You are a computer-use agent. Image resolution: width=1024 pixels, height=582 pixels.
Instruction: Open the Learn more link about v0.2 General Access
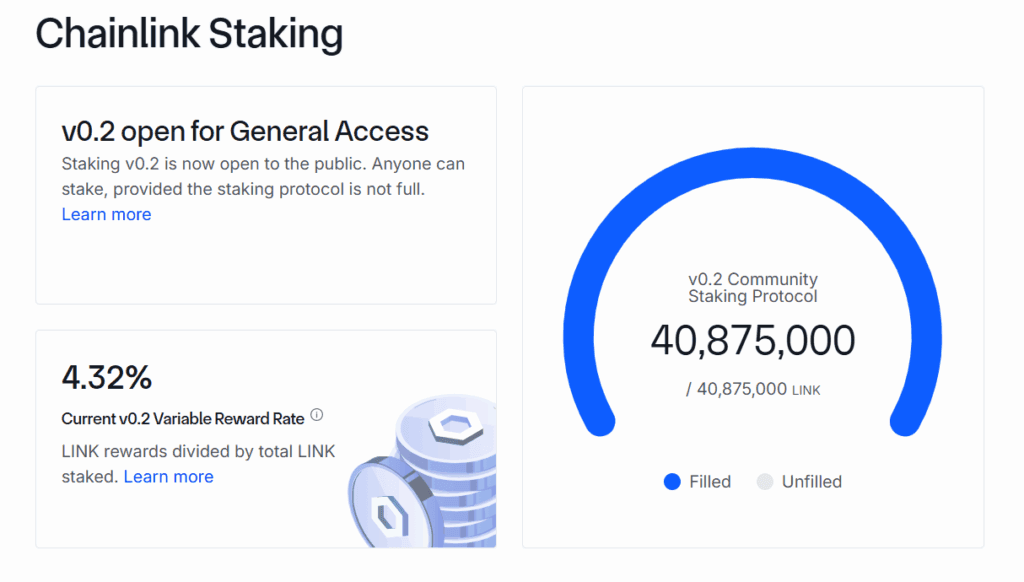coord(106,214)
